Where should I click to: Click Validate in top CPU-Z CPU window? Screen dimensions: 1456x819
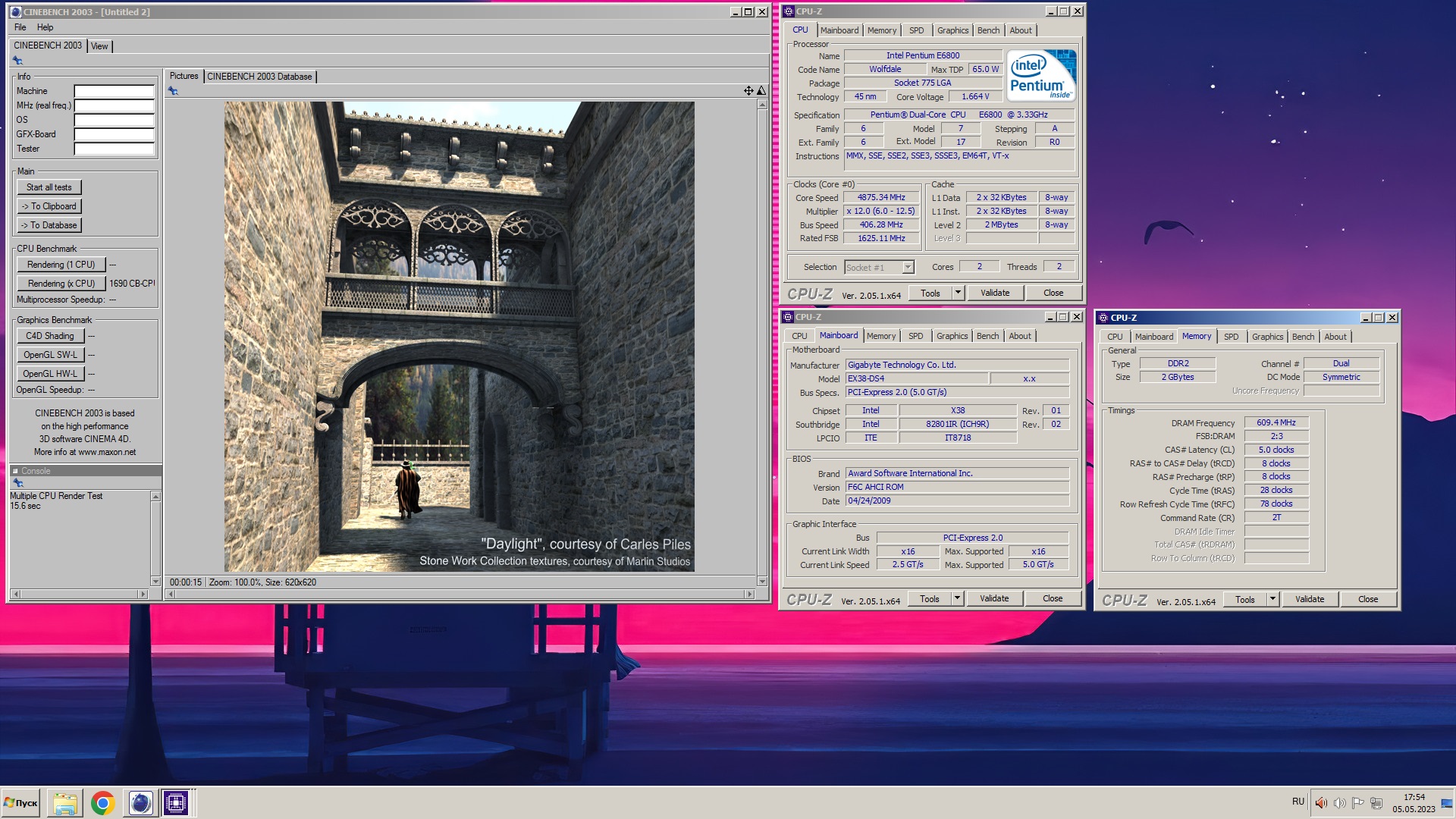995,293
